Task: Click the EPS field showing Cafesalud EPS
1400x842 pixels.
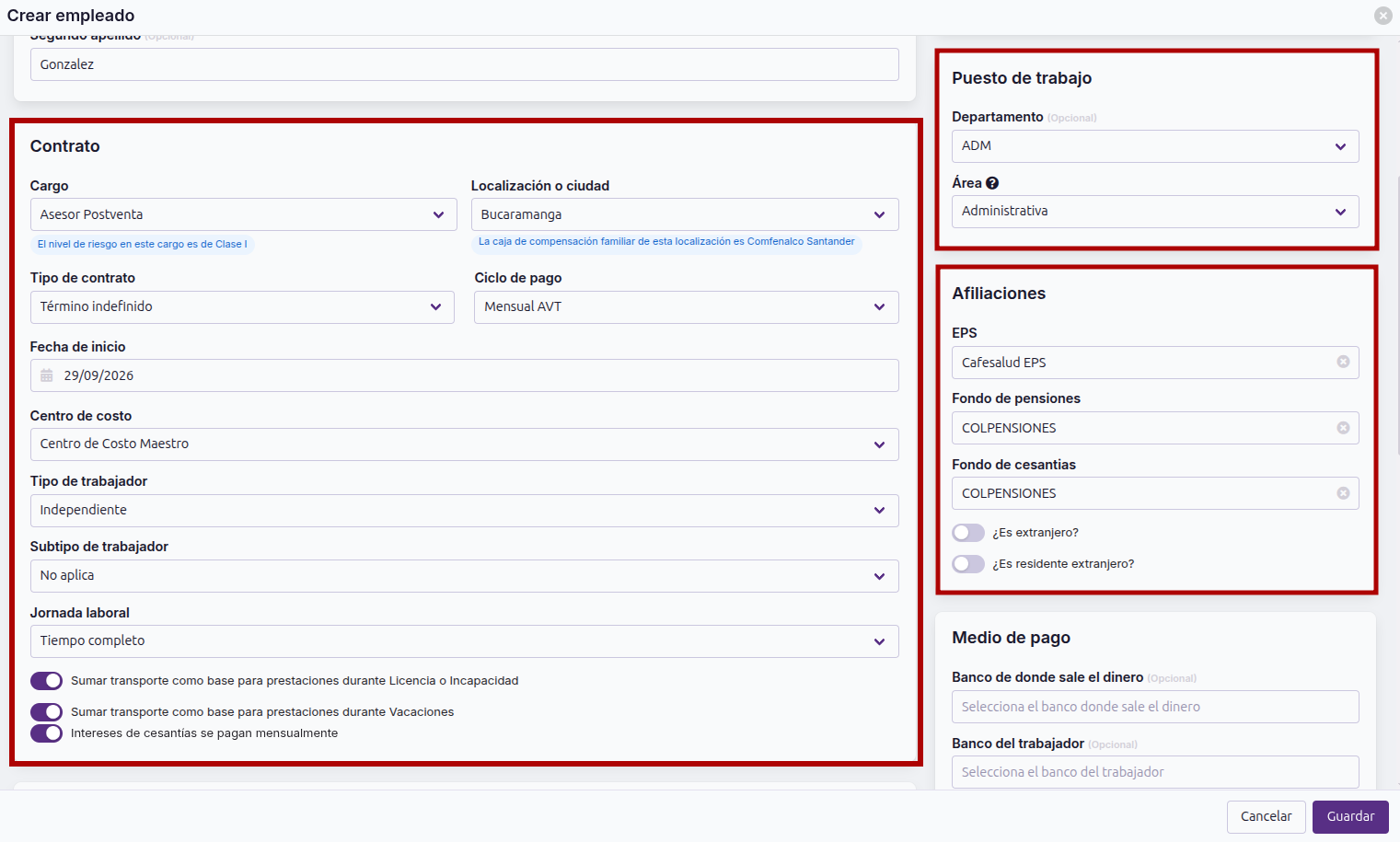Action: [x=1155, y=363]
